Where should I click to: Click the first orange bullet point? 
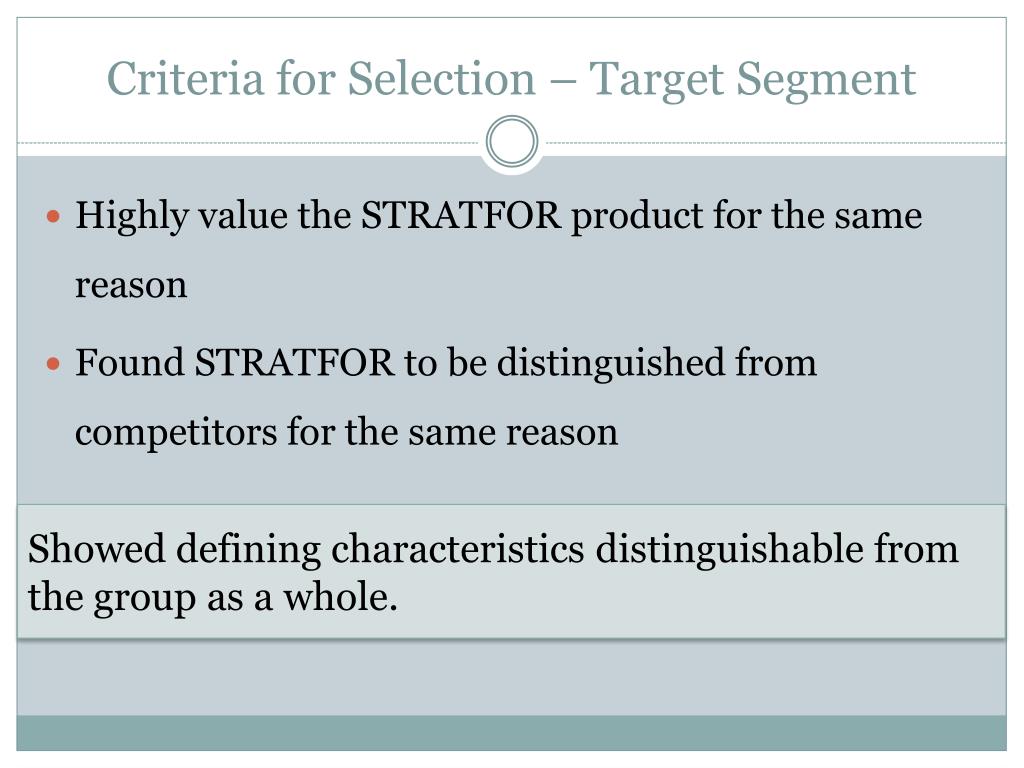click(x=54, y=216)
